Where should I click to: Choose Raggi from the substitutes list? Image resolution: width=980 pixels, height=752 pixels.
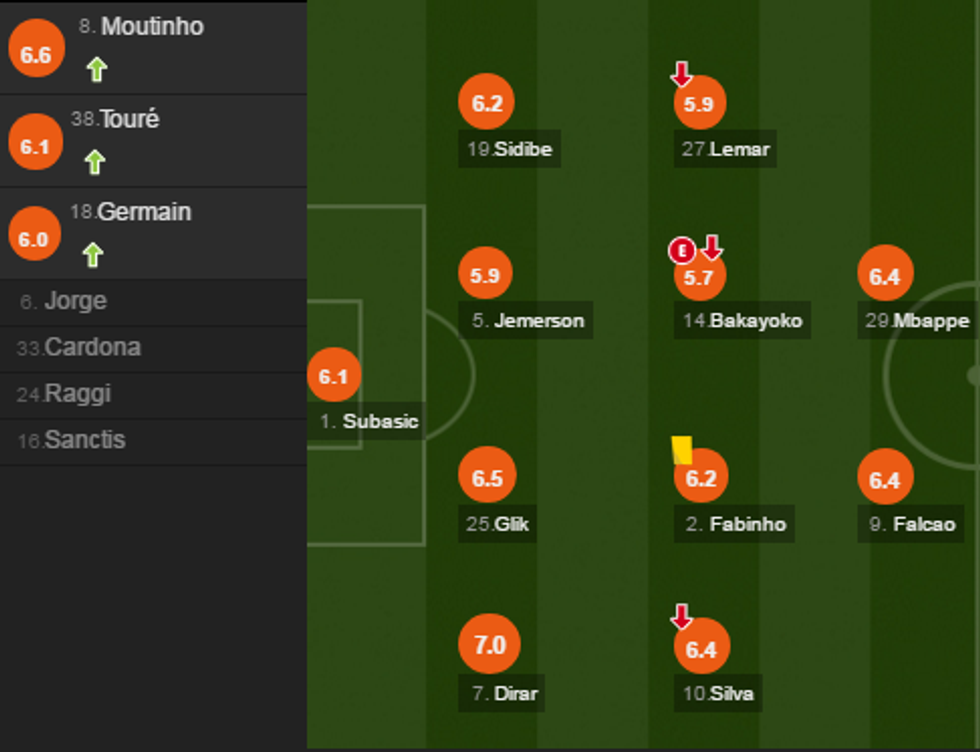click(77, 394)
